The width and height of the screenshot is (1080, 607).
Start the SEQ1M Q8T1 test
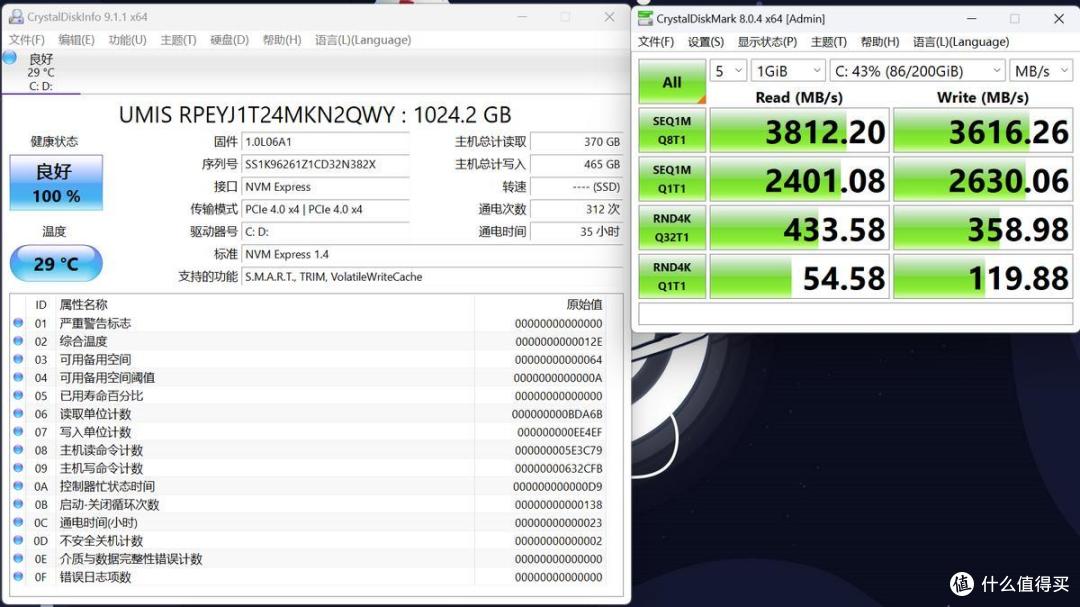[x=672, y=130]
